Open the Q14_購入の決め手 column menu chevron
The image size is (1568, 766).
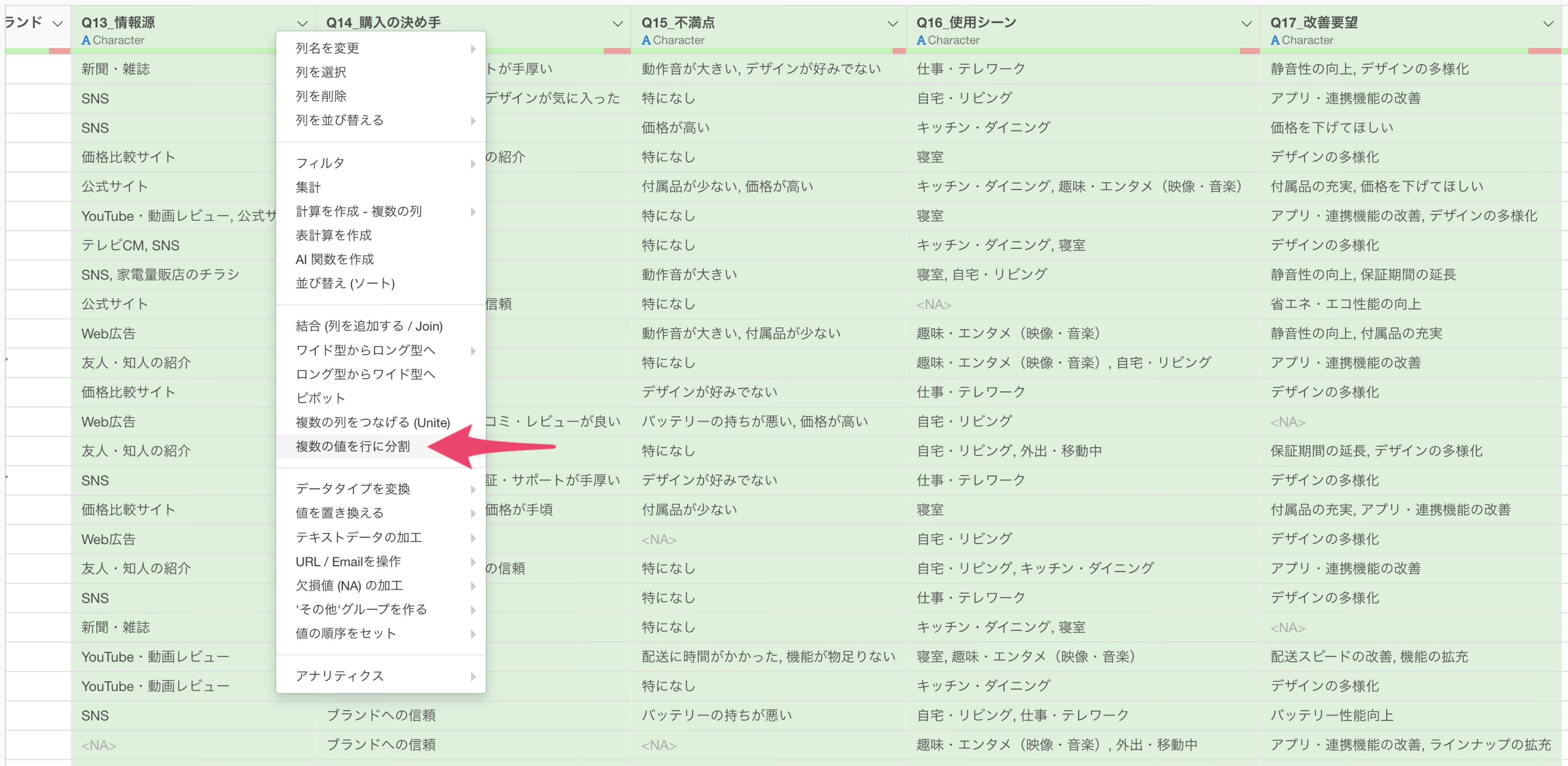pos(617,23)
